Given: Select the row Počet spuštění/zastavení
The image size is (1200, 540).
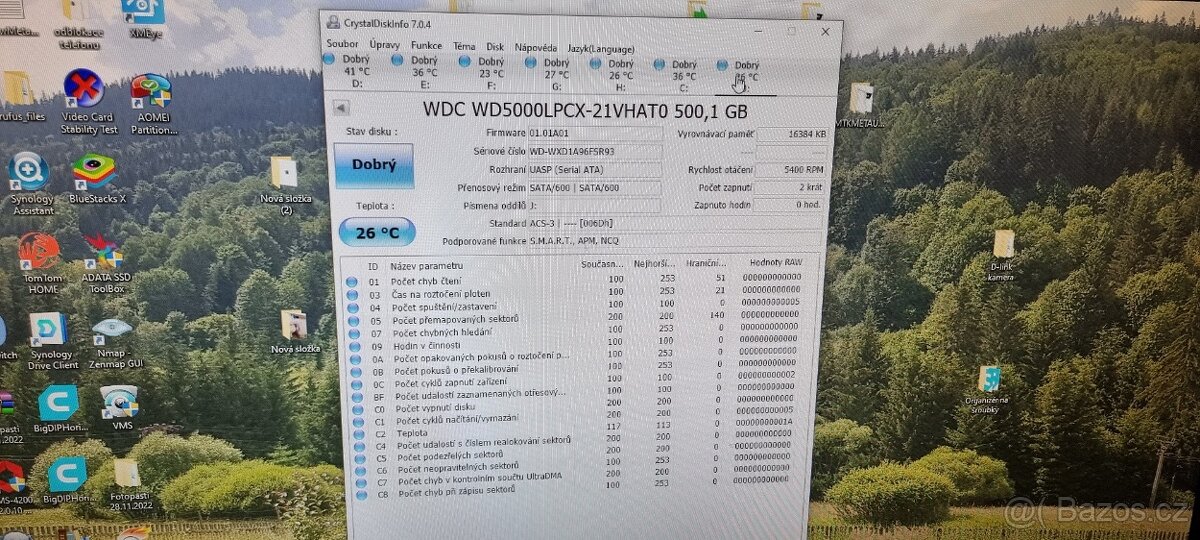Looking at the screenshot, I should (x=575, y=306).
